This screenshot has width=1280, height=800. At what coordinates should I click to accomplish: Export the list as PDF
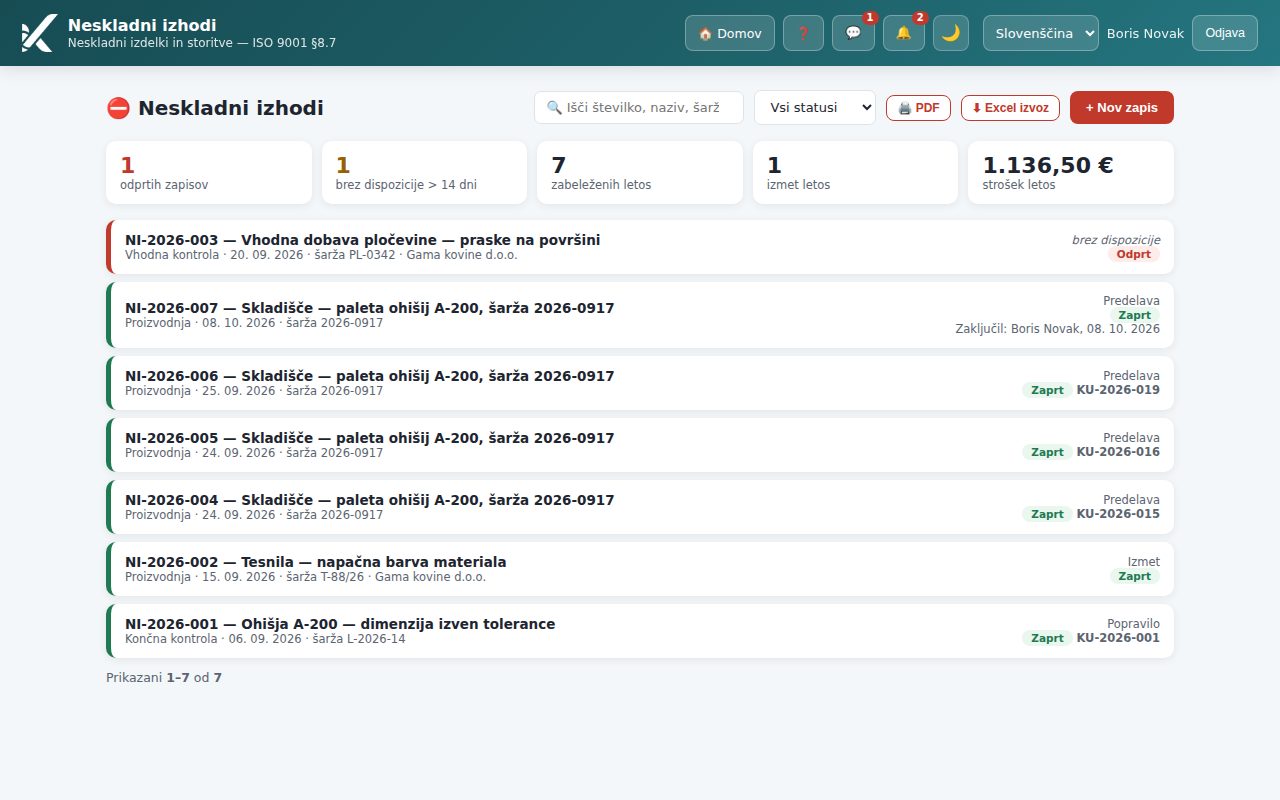click(919, 108)
